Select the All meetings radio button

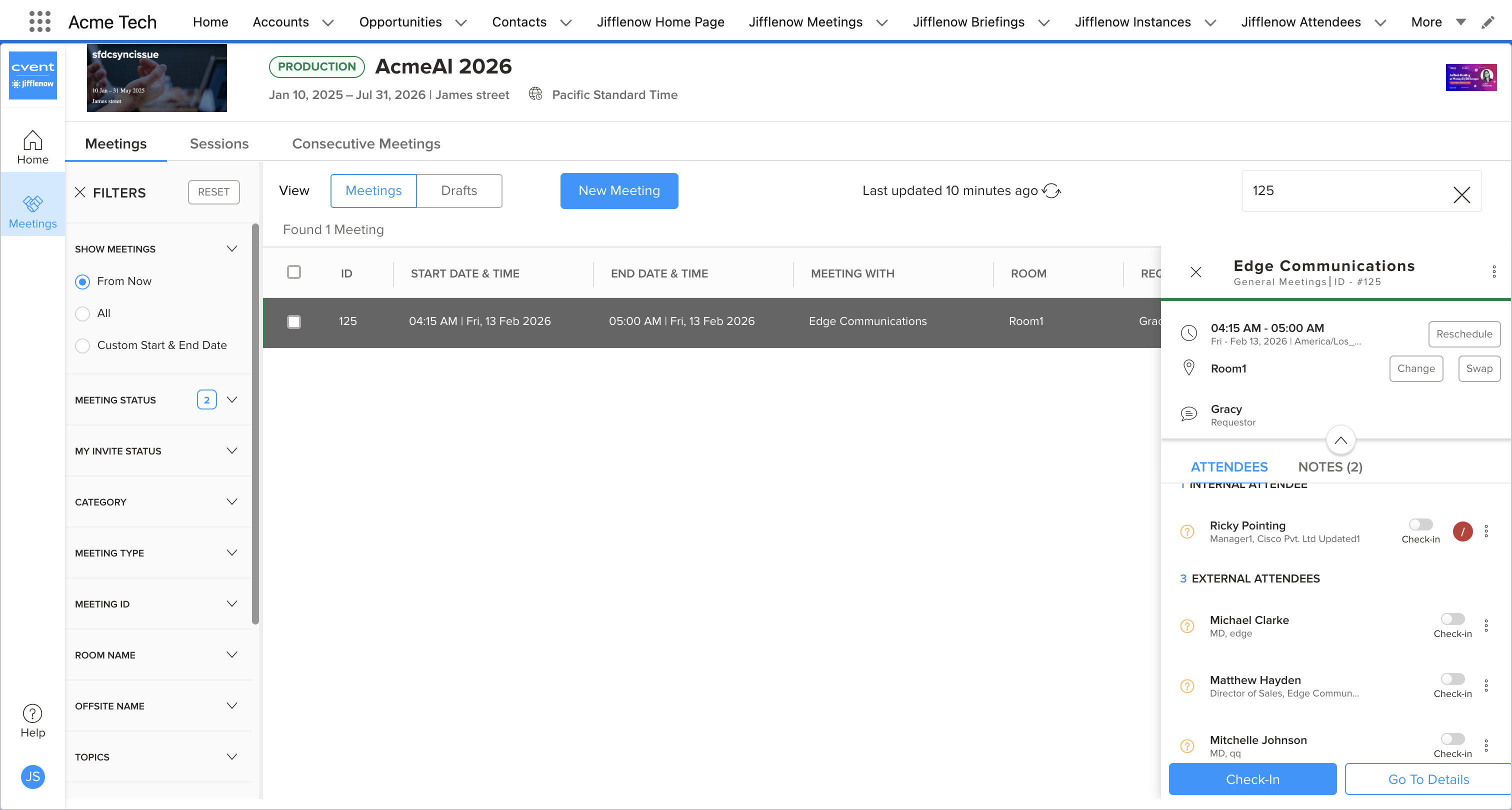point(83,313)
